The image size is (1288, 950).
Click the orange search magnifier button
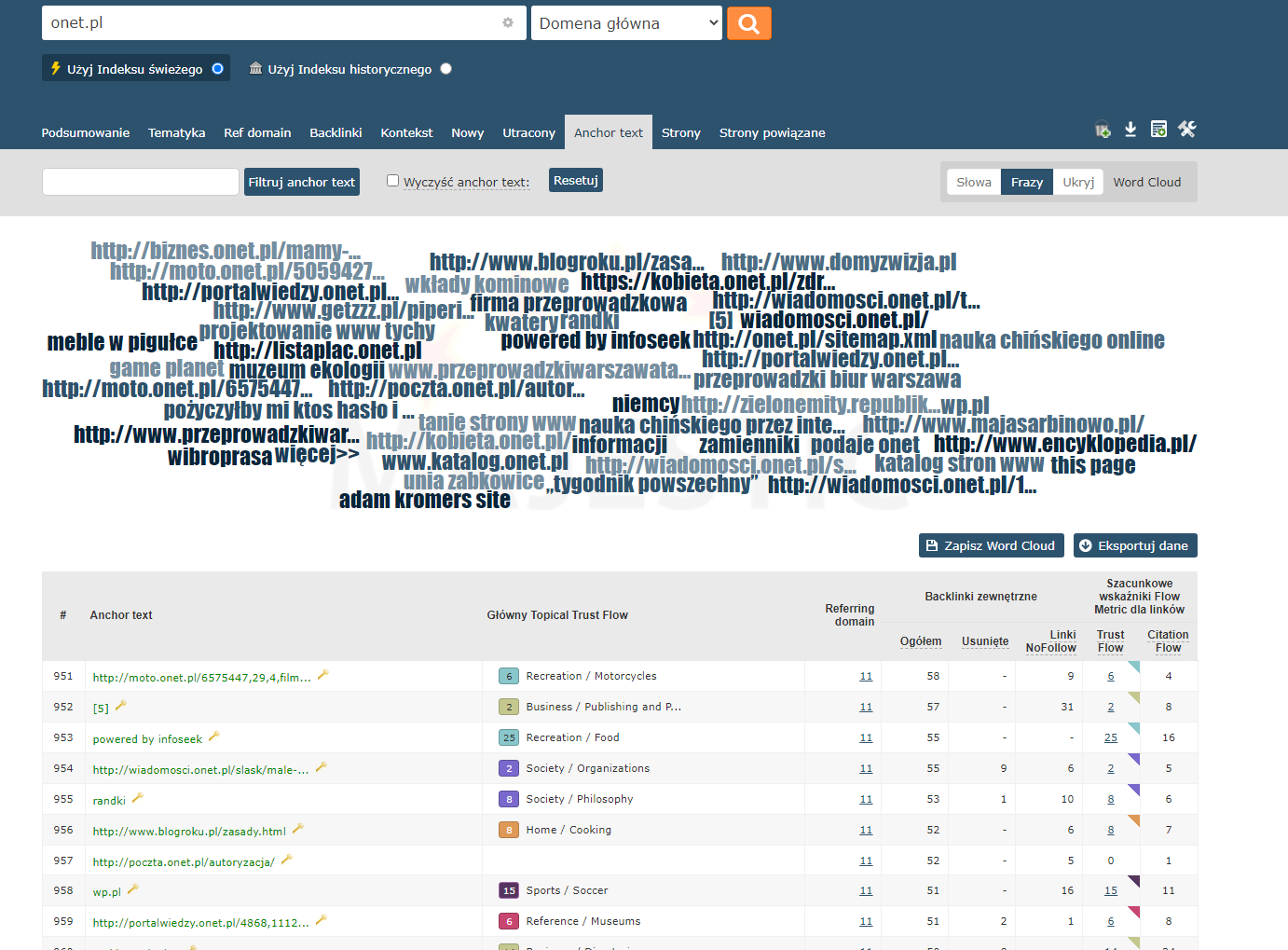(x=748, y=23)
